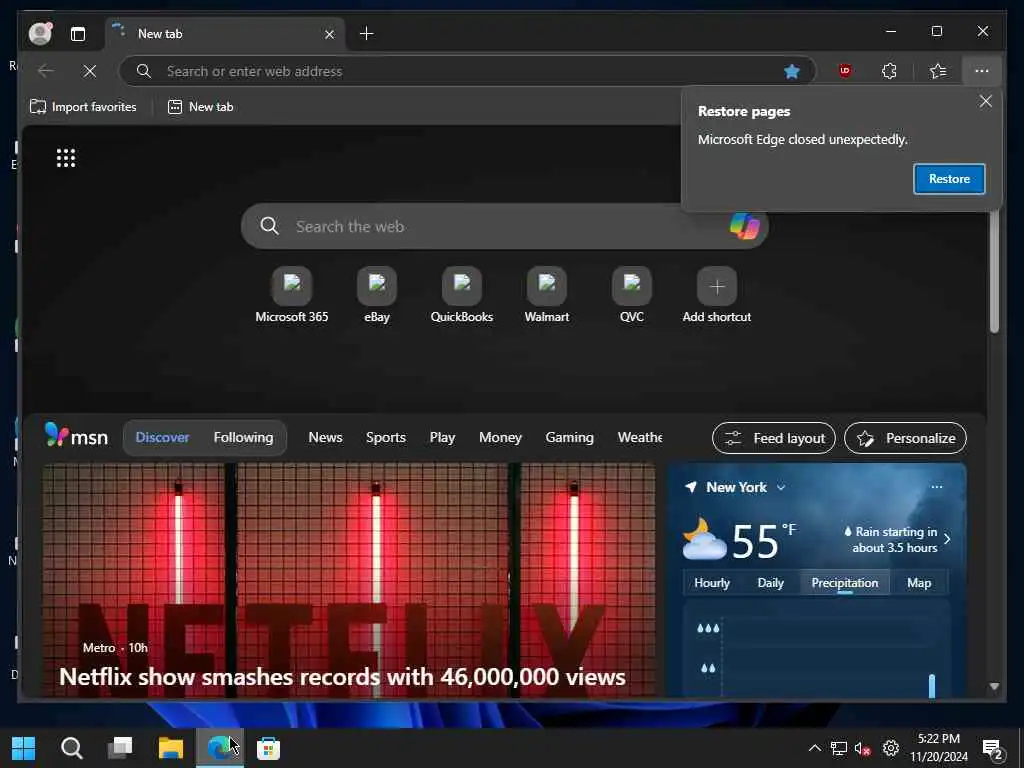
Task: Open the Play section
Action: pos(442,438)
